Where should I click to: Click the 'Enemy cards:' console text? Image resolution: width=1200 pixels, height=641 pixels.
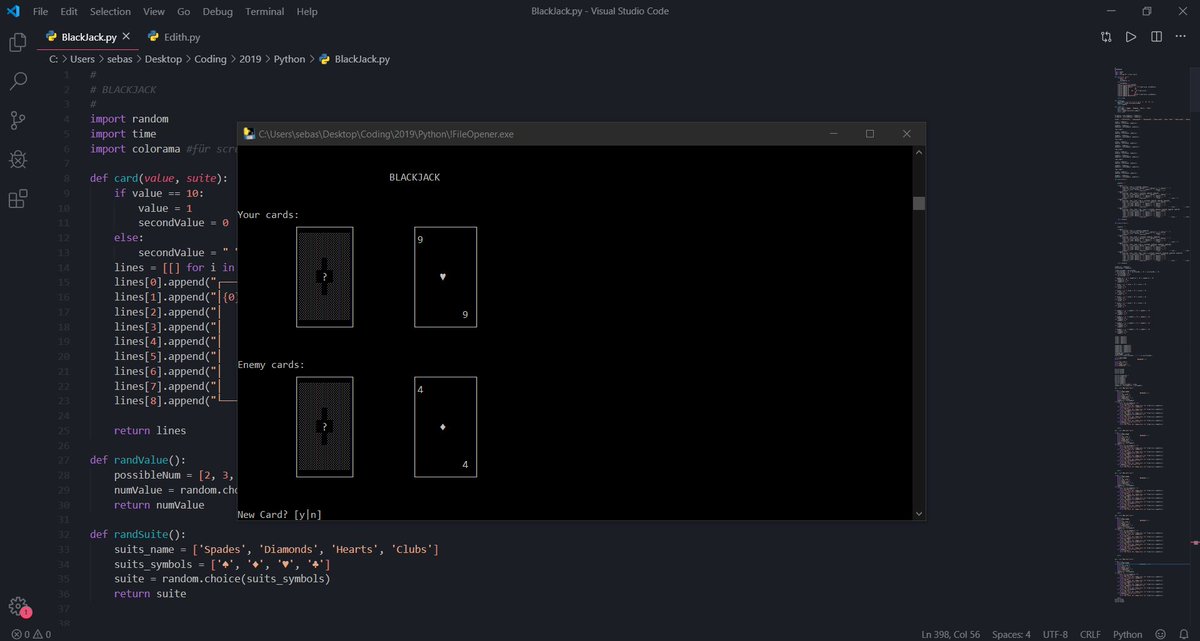tap(271, 365)
